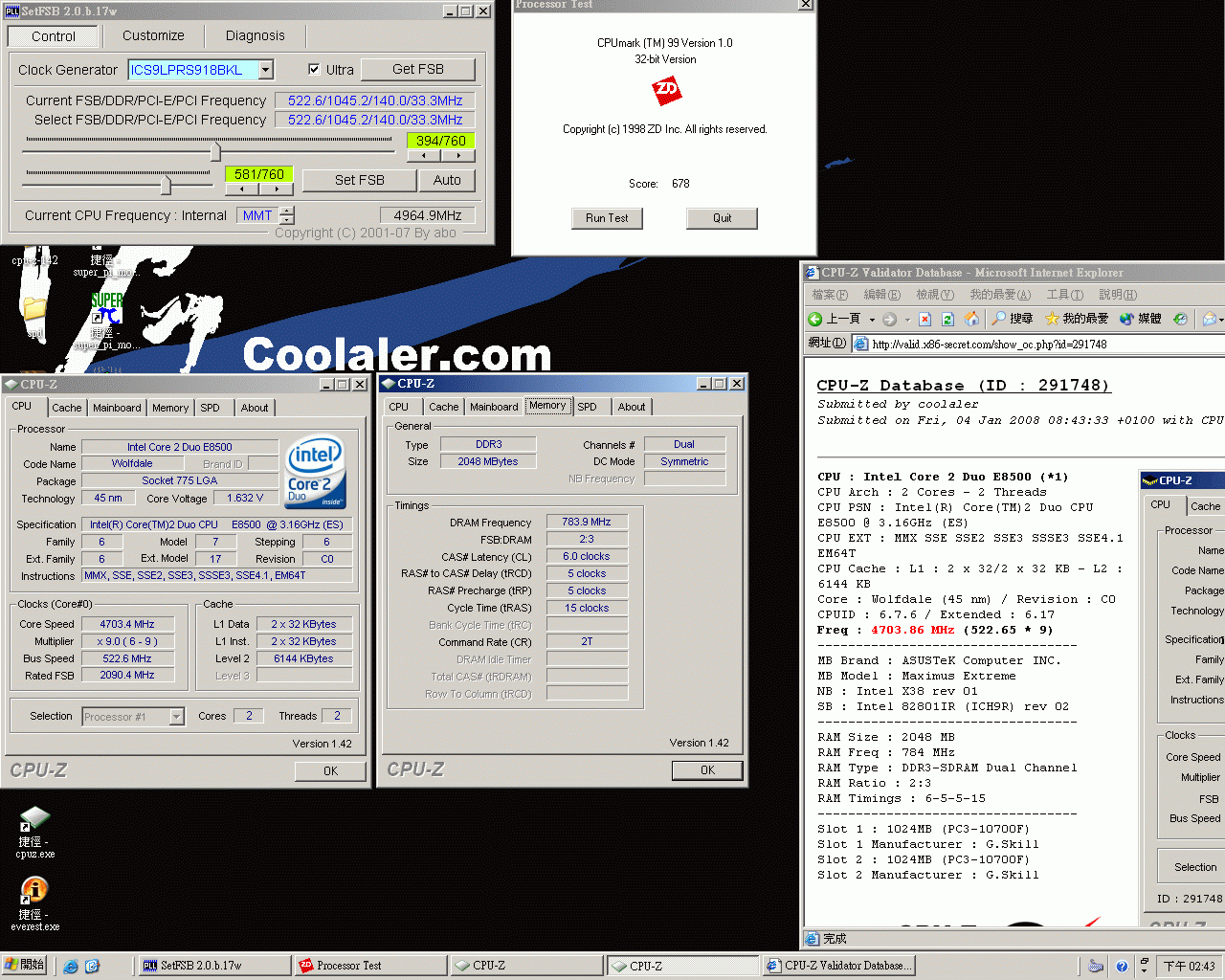Image resolution: width=1225 pixels, height=980 pixels.
Task: Click right arrow under 581/760 value
Action: [277, 189]
